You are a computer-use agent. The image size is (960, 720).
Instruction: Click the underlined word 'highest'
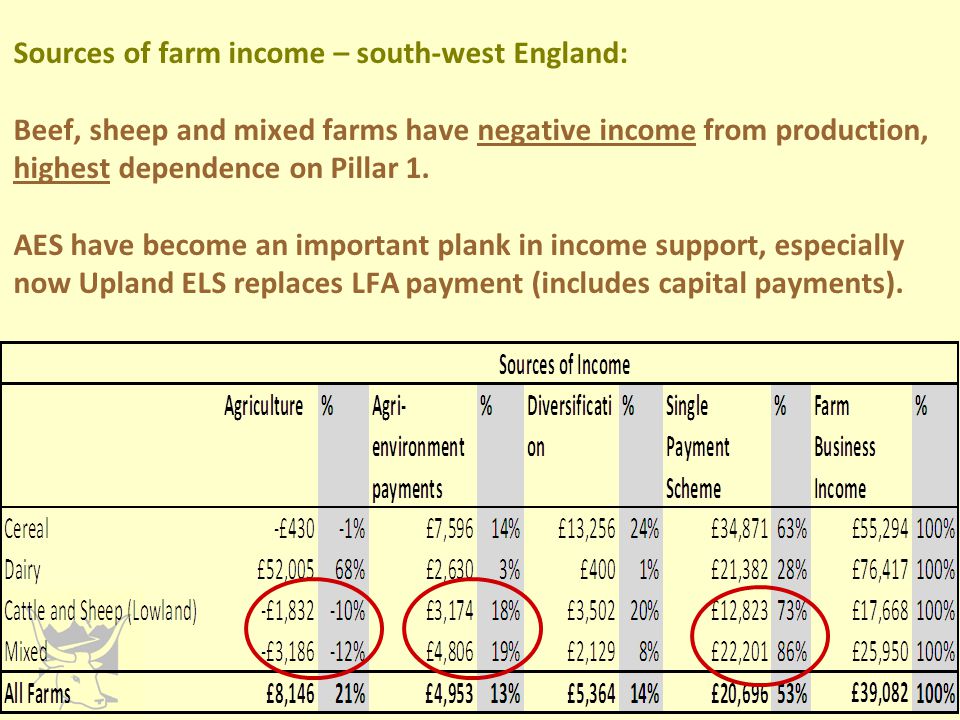pos(61,168)
